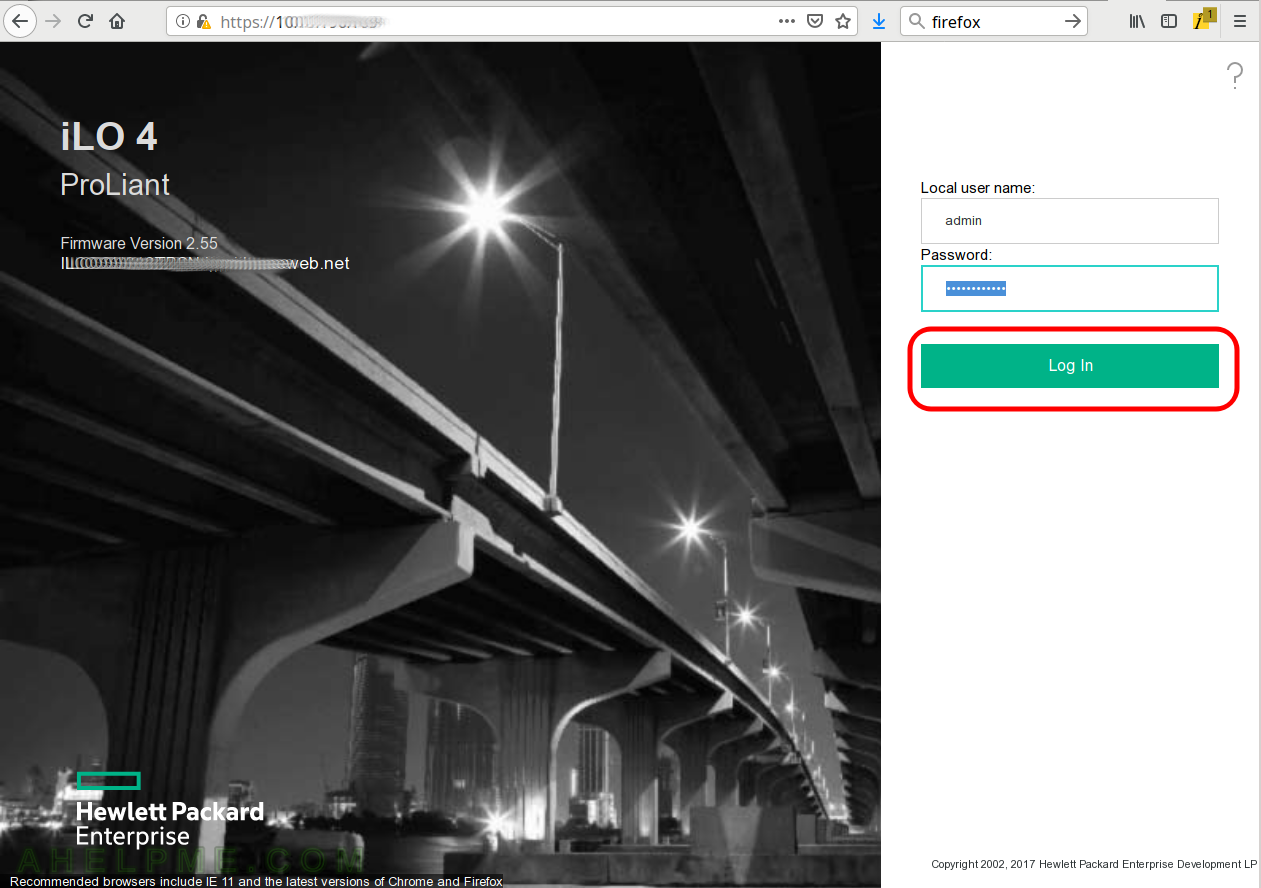Open the Library menu
Image resolution: width=1261 pixels, height=888 pixels.
1137,21
